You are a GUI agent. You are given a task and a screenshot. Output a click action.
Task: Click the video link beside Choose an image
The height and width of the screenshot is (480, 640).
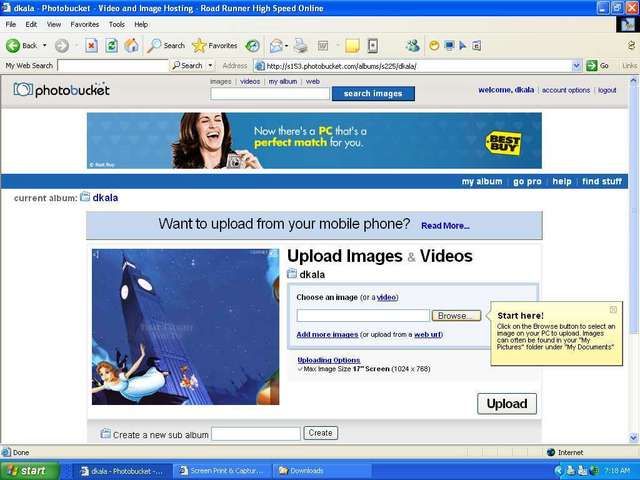(x=386, y=298)
